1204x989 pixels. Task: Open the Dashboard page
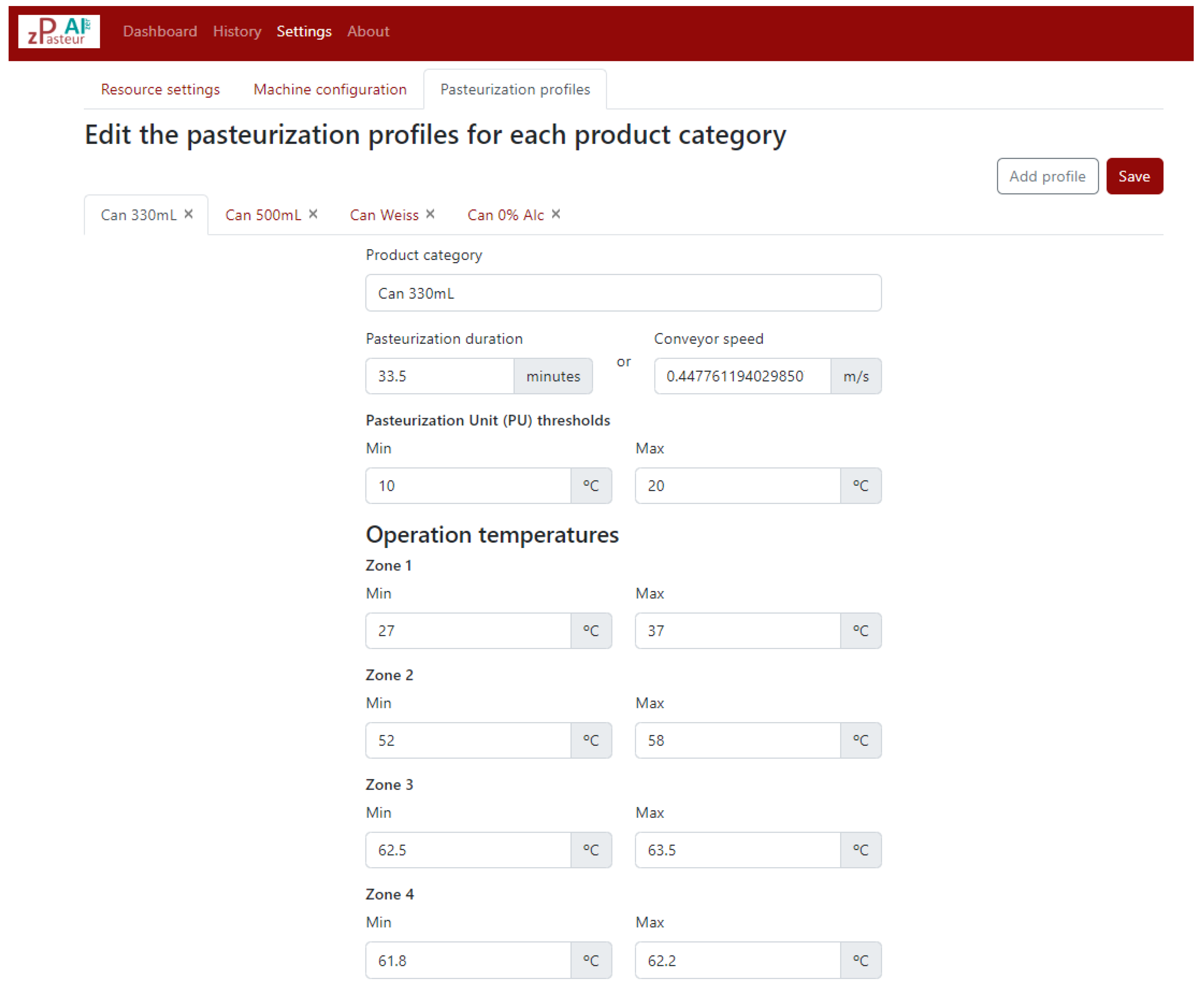(x=160, y=31)
